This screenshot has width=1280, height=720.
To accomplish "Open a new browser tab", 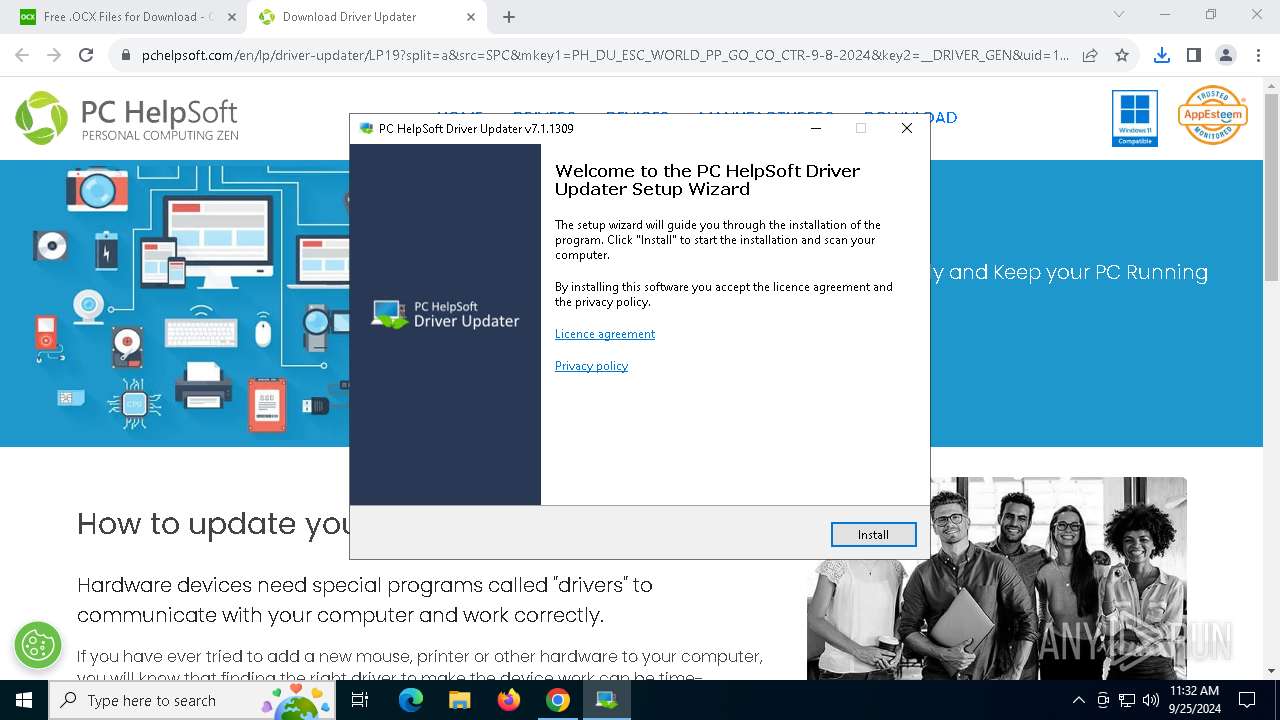I will 509,17.
